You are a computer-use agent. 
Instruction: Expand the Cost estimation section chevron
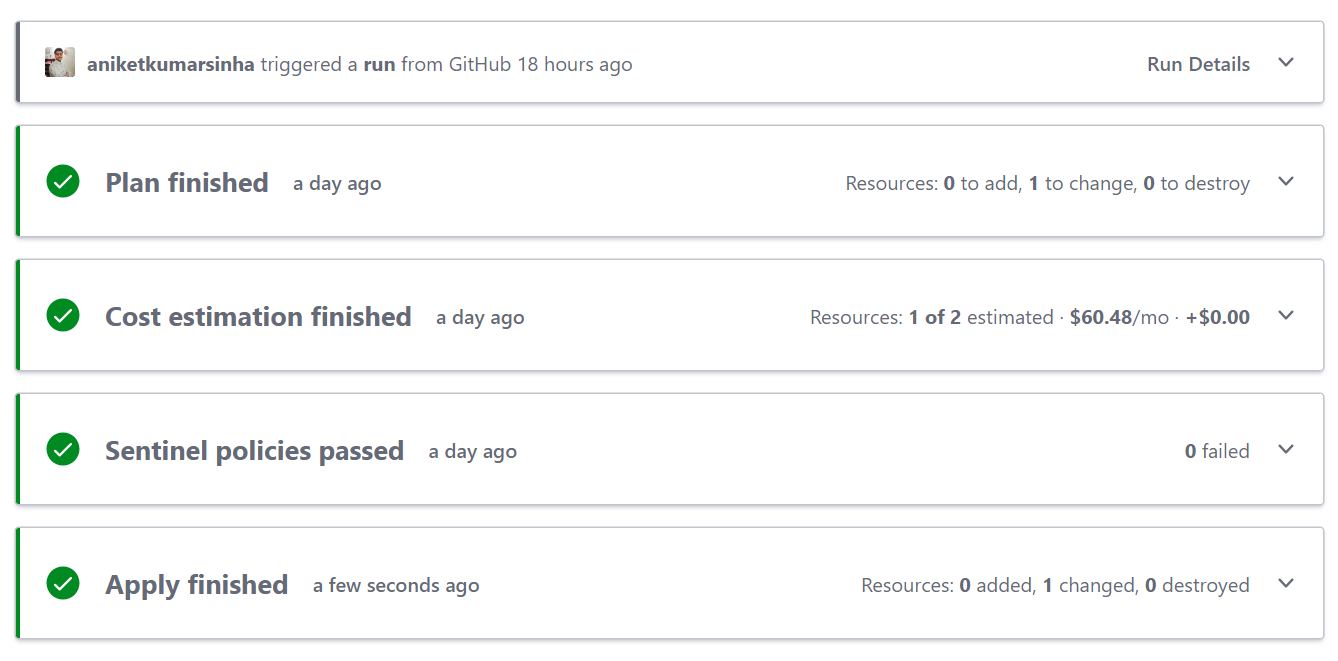1286,316
